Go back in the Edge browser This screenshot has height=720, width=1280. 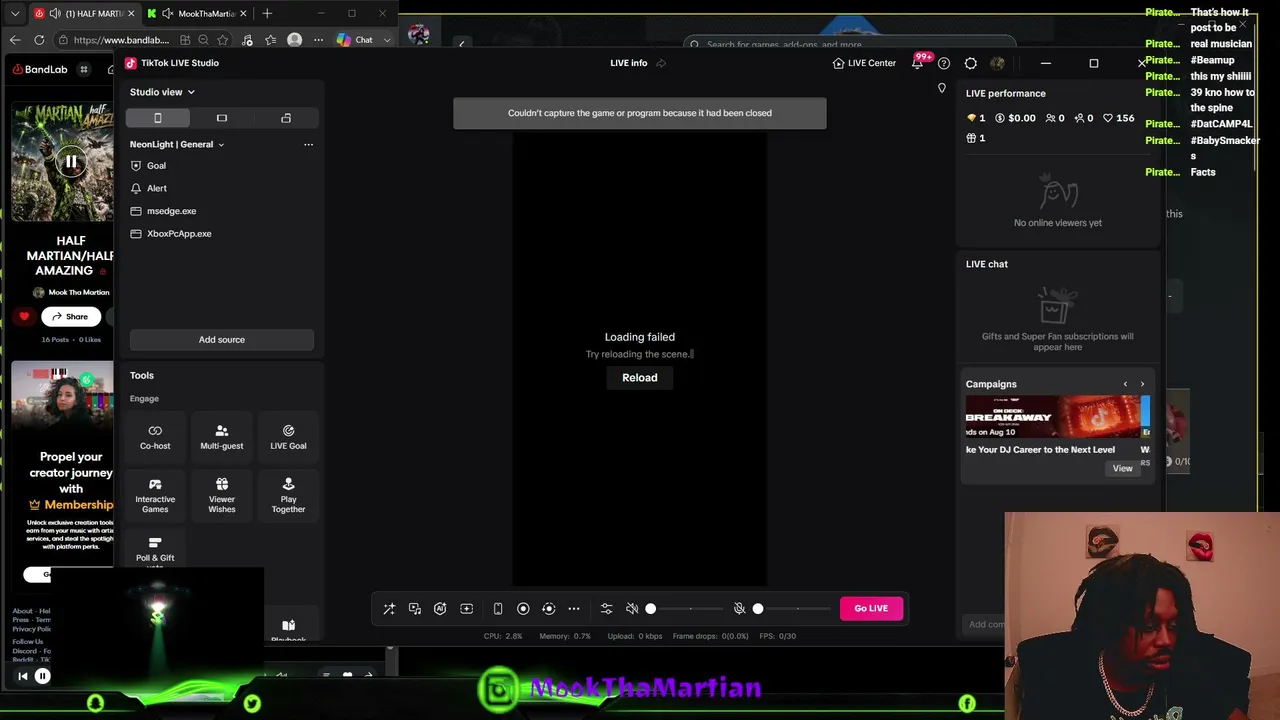click(15, 40)
